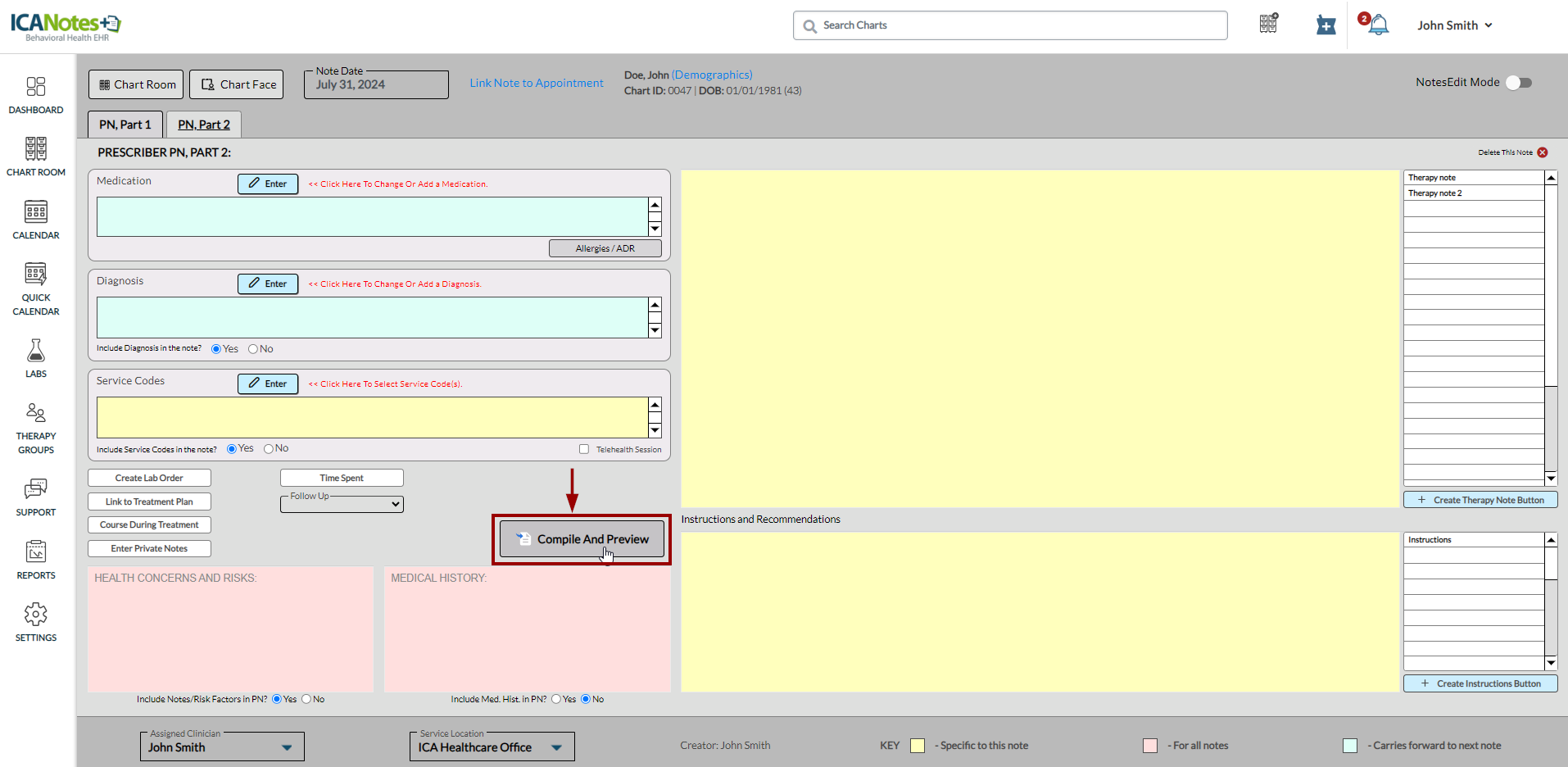The width and height of the screenshot is (1568, 767).
Task: Expand the Follow Up dropdown
Action: pos(342,504)
